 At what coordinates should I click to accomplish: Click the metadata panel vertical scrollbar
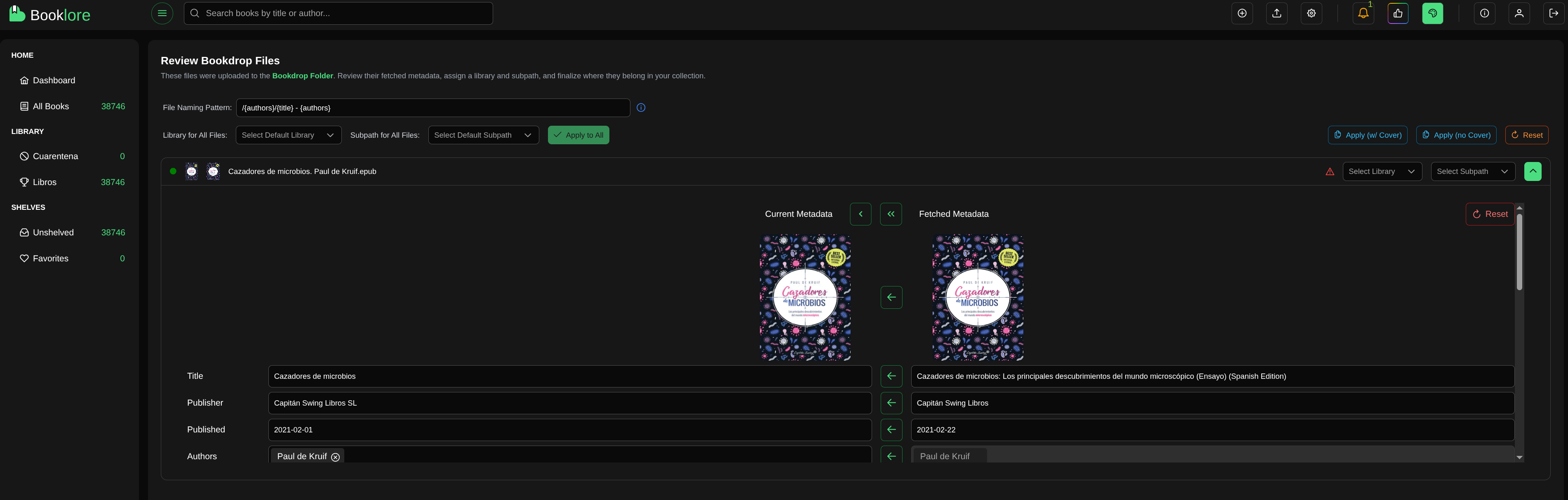tap(1519, 252)
